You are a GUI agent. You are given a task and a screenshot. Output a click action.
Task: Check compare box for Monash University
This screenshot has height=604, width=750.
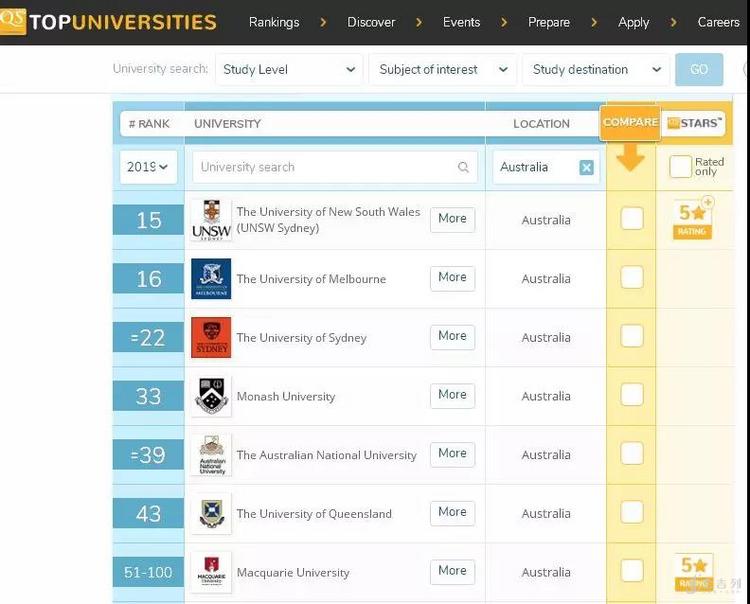(x=632, y=395)
